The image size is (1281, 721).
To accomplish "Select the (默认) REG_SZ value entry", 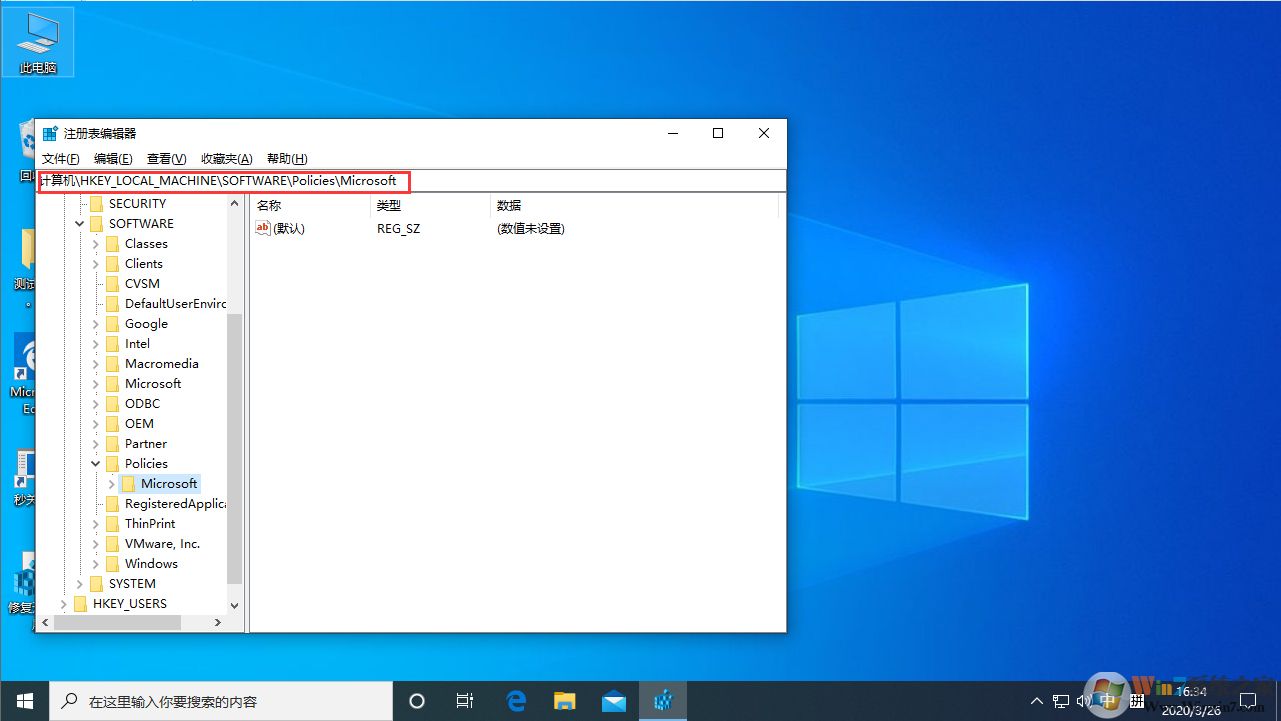I will [290, 228].
